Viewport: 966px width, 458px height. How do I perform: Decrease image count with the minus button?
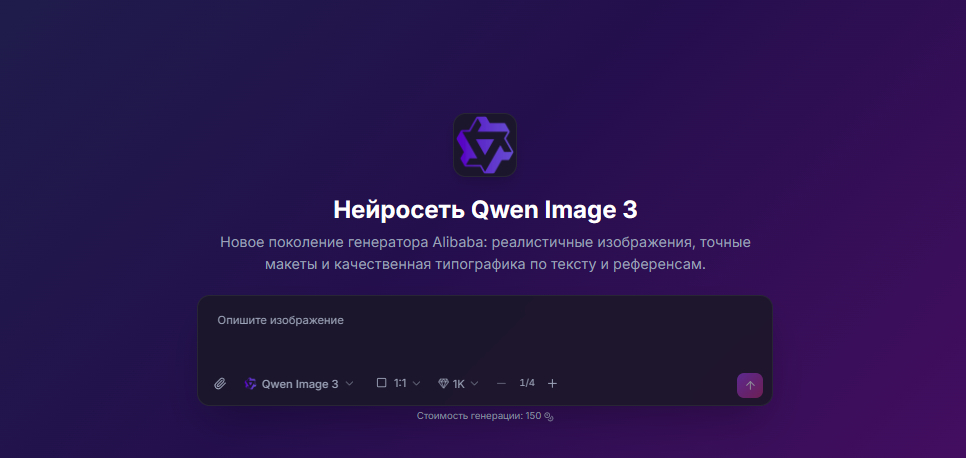[x=501, y=383]
